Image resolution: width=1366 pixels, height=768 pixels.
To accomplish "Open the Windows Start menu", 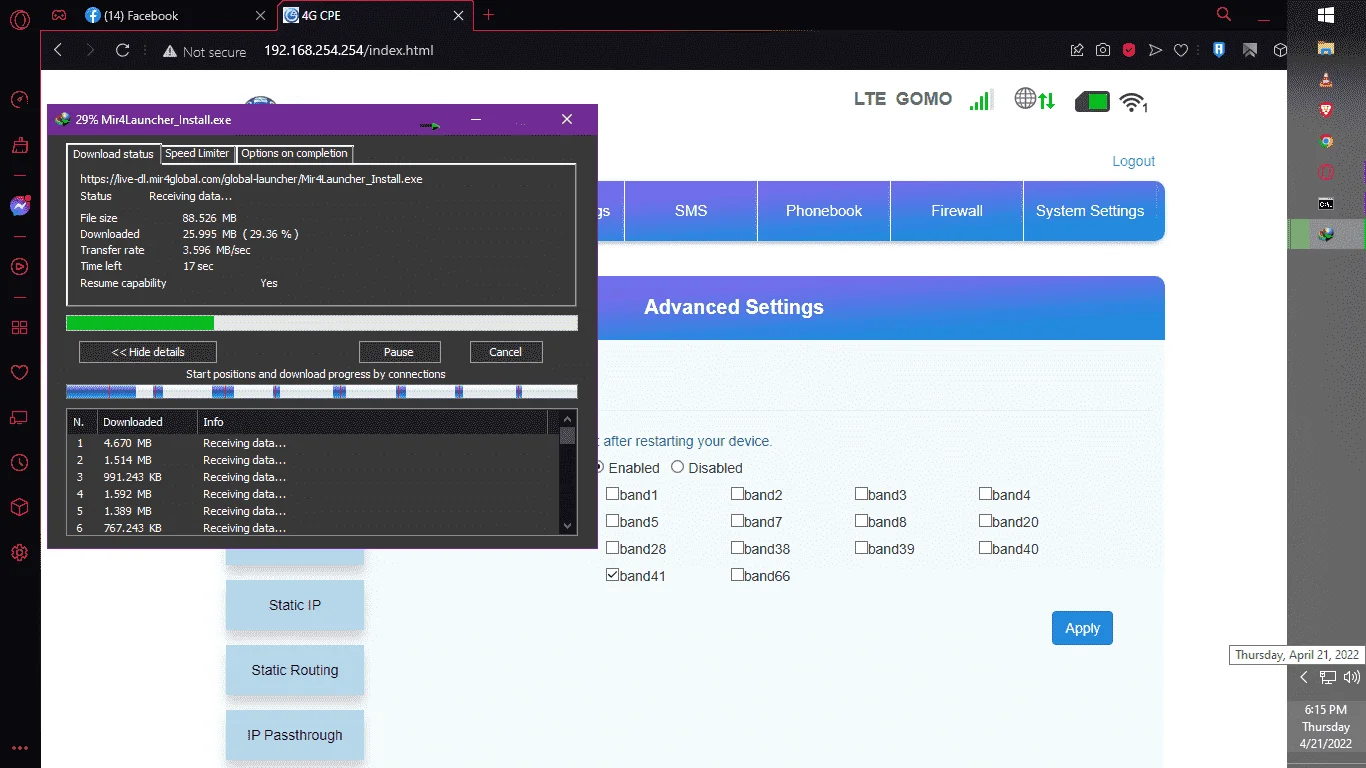I will point(1326,15).
